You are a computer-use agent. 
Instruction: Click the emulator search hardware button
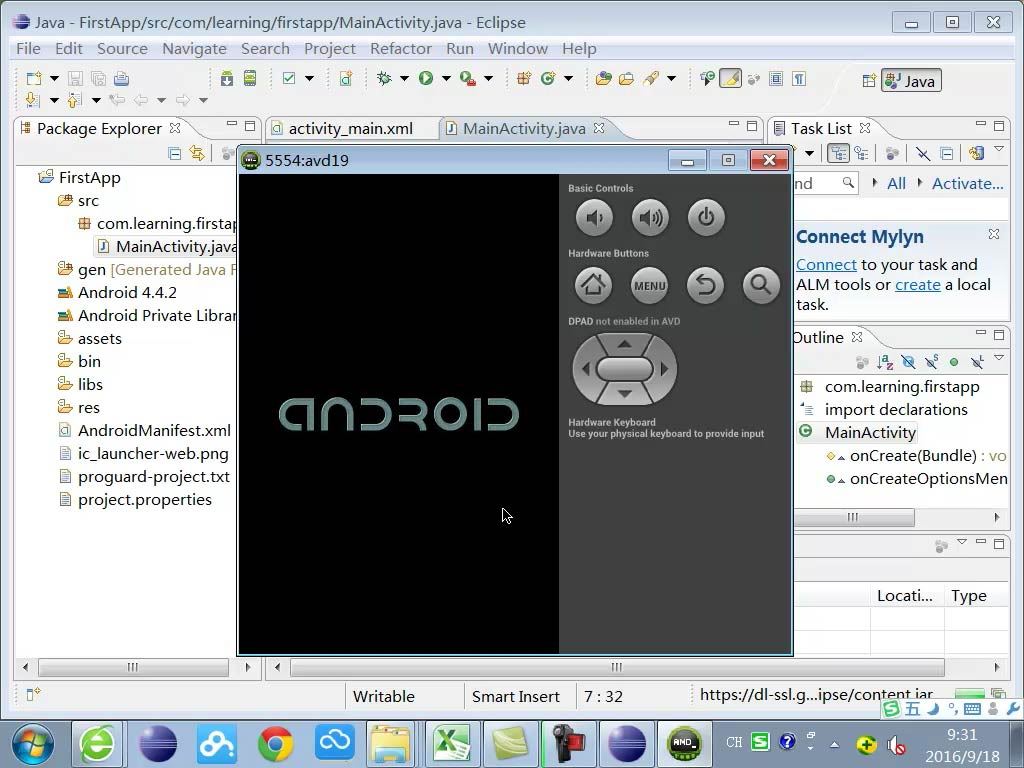coord(760,286)
